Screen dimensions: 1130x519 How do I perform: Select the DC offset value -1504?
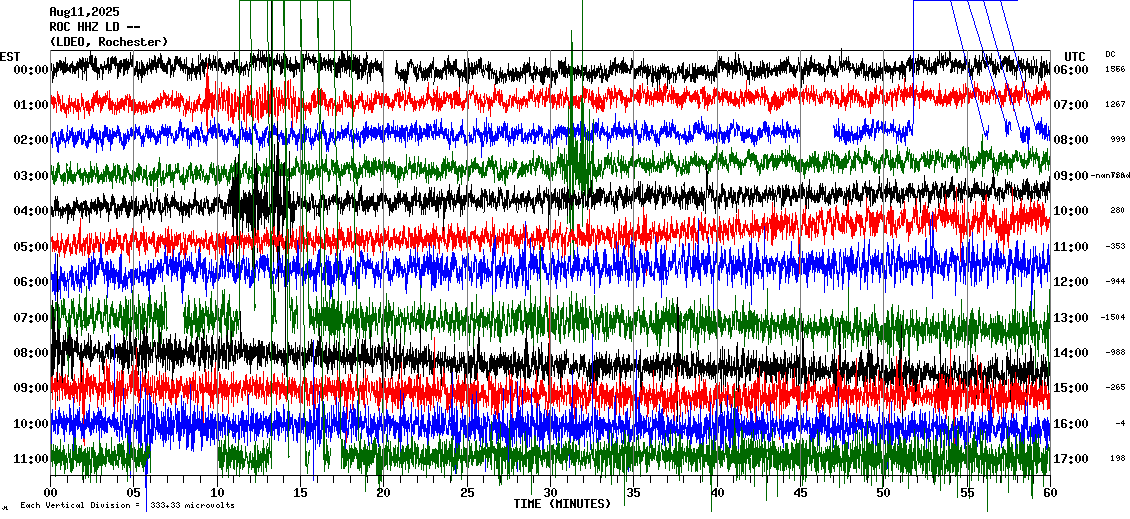click(1113, 318)
